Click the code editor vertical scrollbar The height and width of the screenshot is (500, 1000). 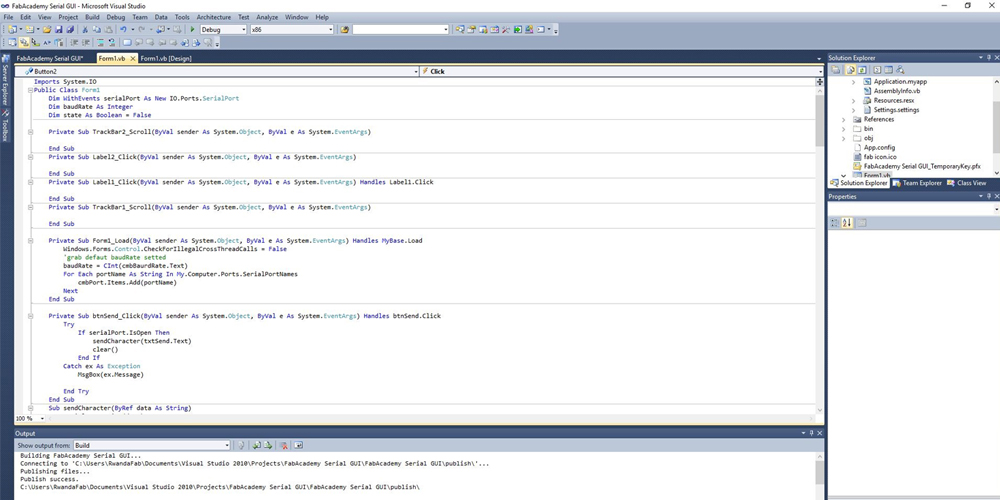(x=820, y=249)
